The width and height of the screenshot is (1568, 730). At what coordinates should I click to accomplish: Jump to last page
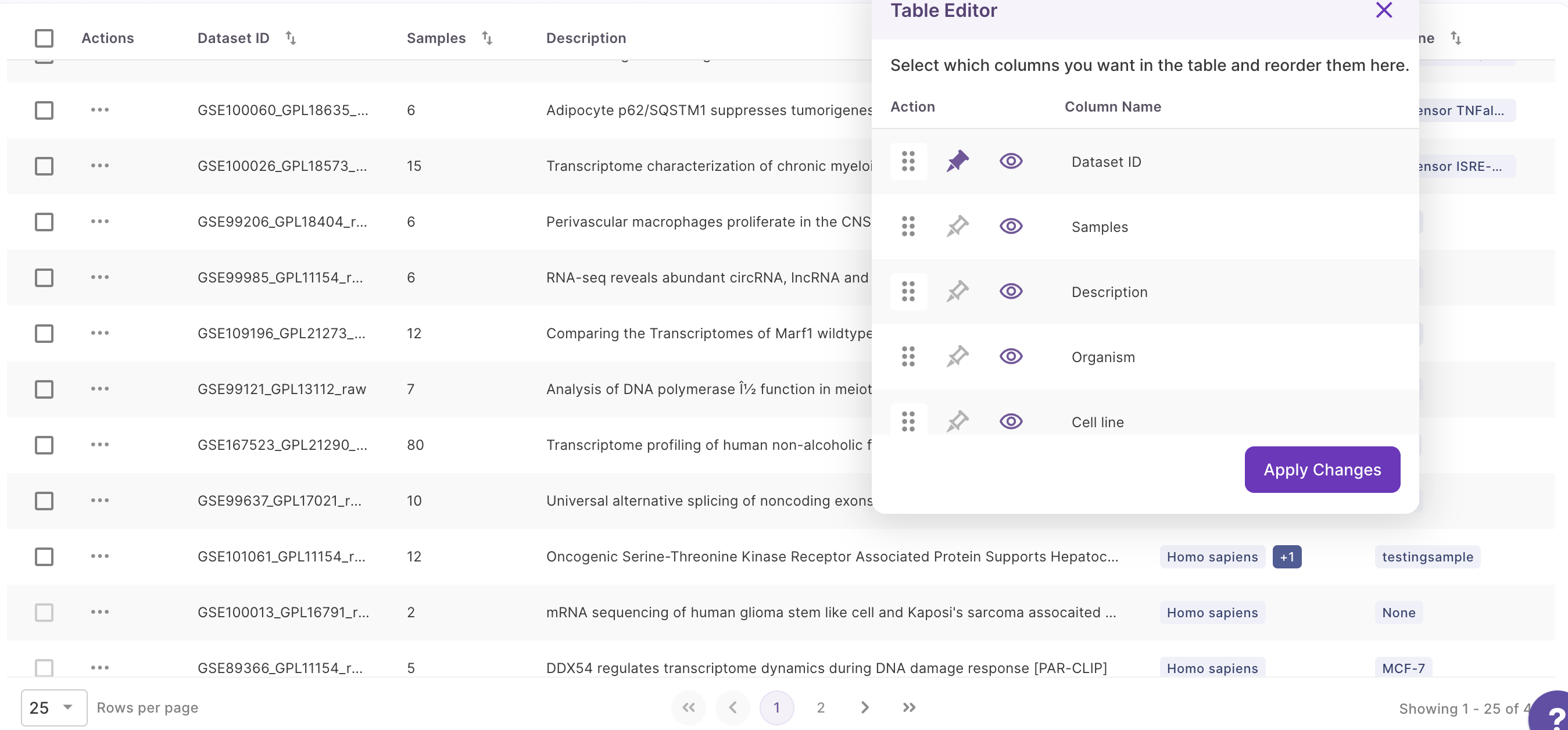click(909, 707)
